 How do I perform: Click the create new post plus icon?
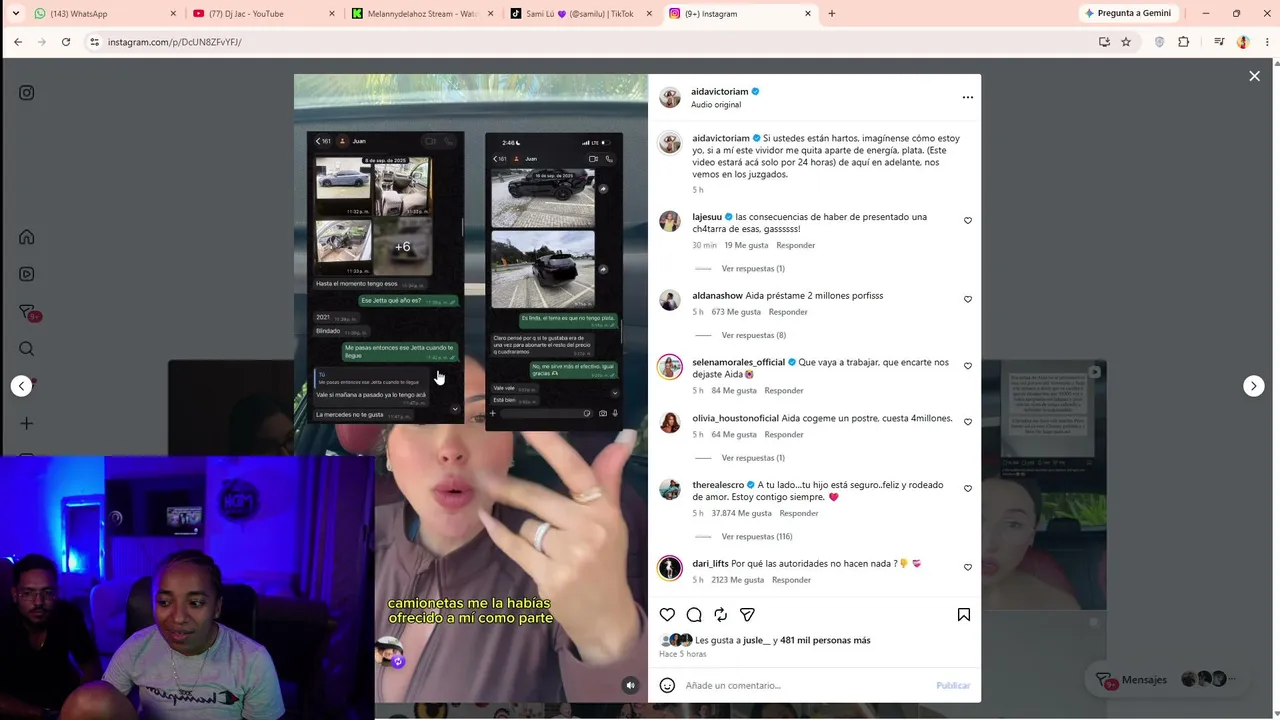tap(27, 423)
